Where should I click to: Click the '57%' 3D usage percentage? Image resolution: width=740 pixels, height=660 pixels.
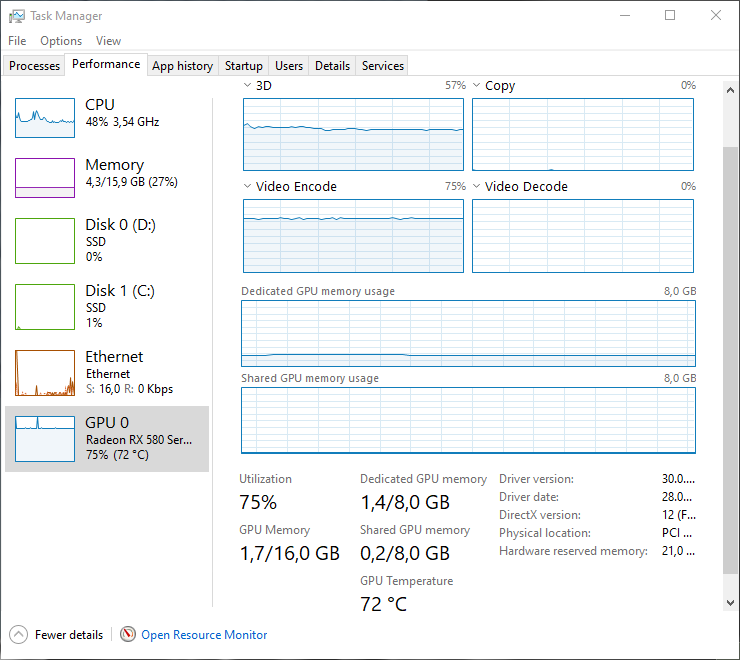(455, 85)
